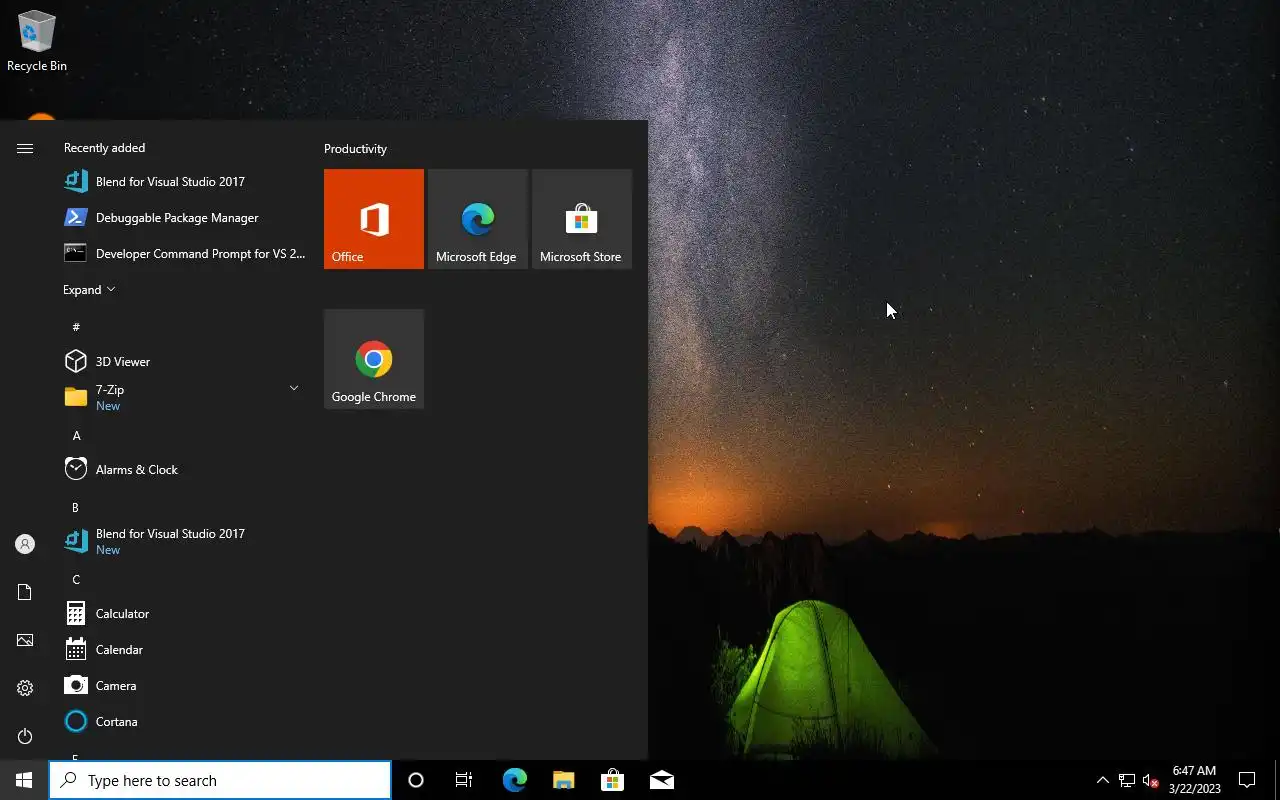Viewport: 1280px width, 800px height.
Task: Open user account icon in Start sidebar
Action: (x=25, y=544)
